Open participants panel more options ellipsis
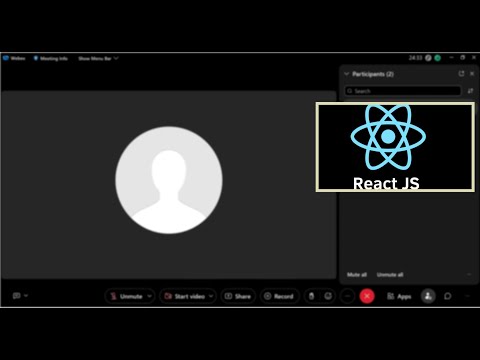Viewport: 480px width, 360px height. [x=469, y=275]
